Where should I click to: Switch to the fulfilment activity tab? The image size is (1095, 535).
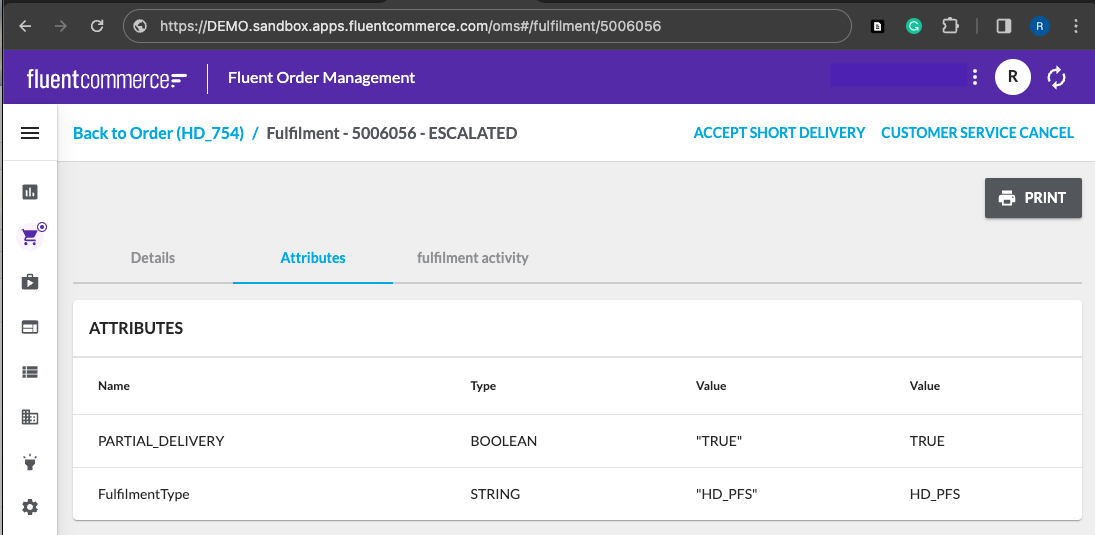coord(472,258)
